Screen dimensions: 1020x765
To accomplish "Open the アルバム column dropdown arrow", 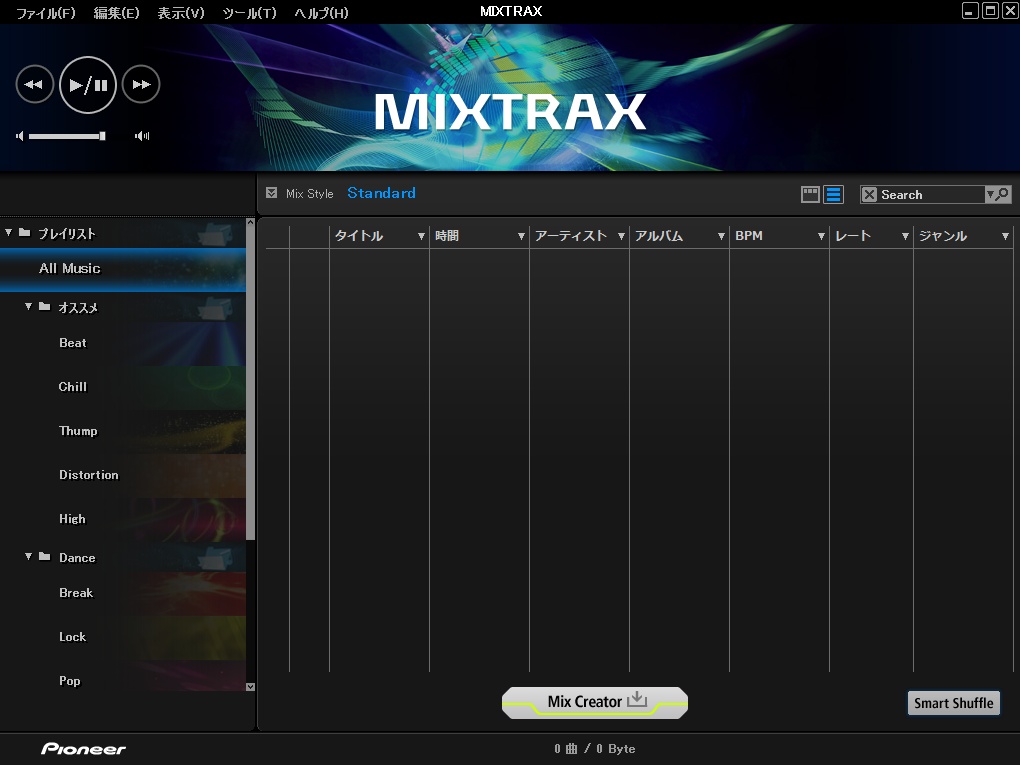I will pyautogui.click(x=721, y=236).
